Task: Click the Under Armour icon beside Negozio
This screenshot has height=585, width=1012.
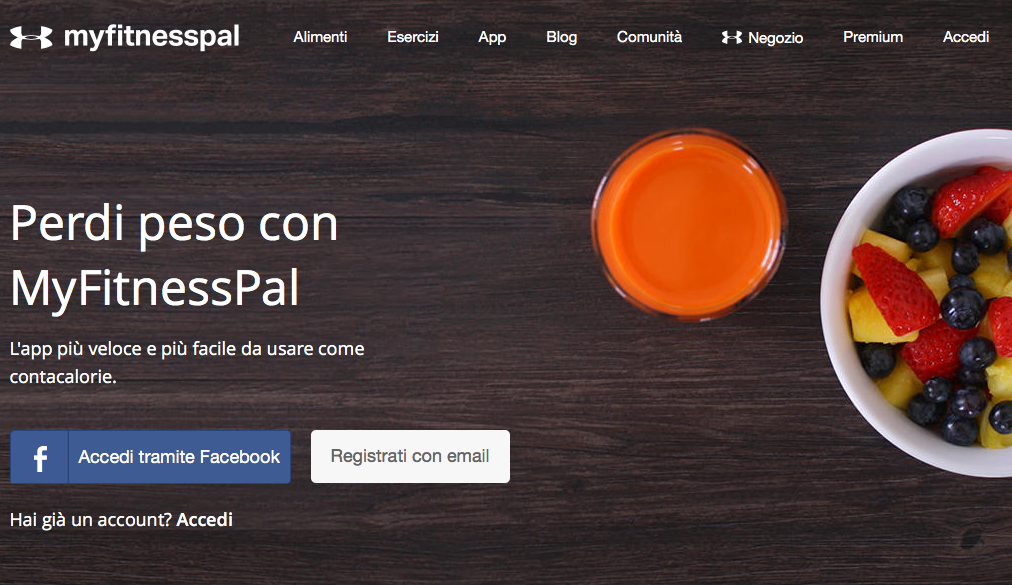Action: click(x=731, y=37)
